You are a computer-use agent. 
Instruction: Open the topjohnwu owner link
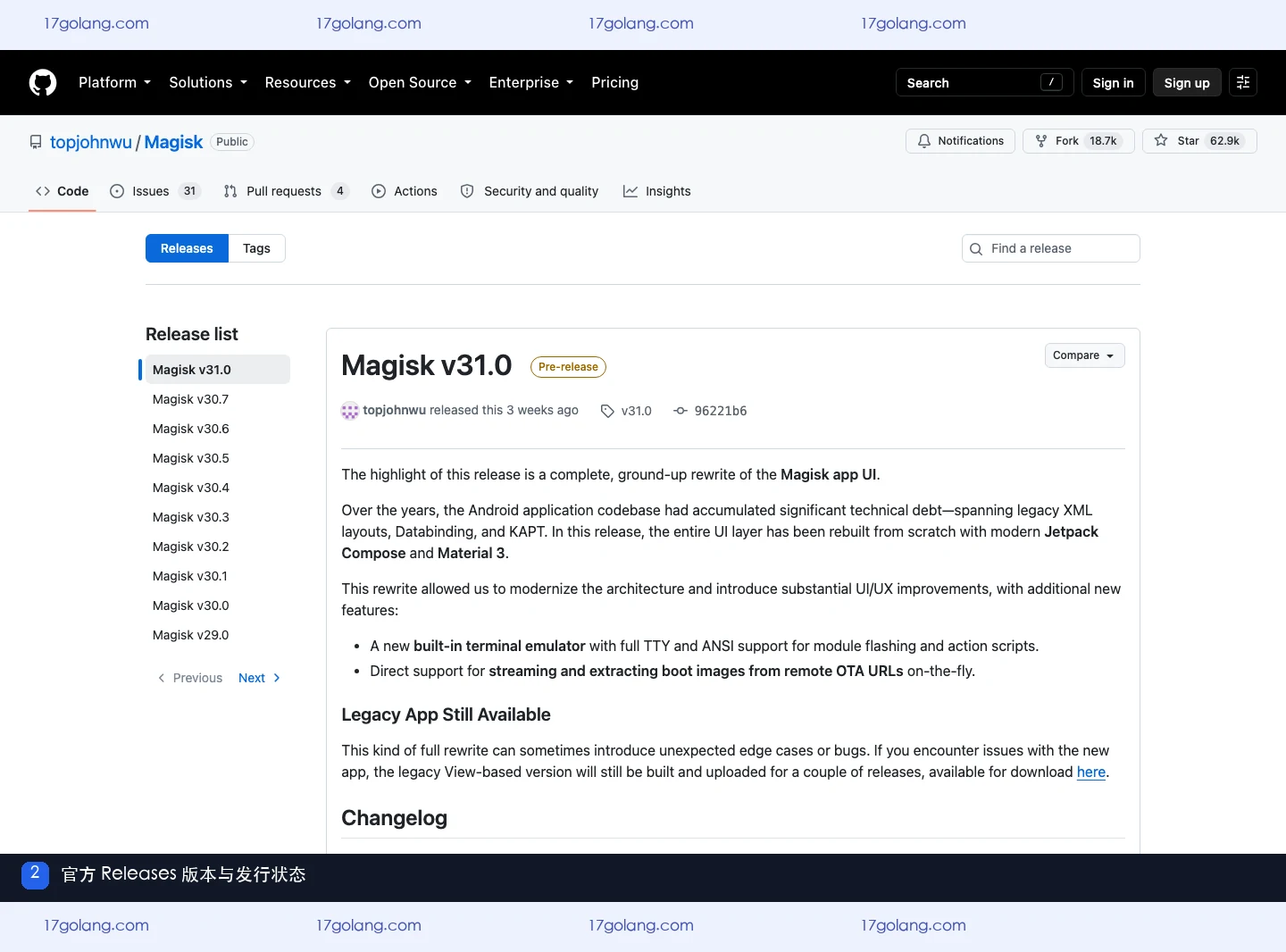[x=91, y=142]
